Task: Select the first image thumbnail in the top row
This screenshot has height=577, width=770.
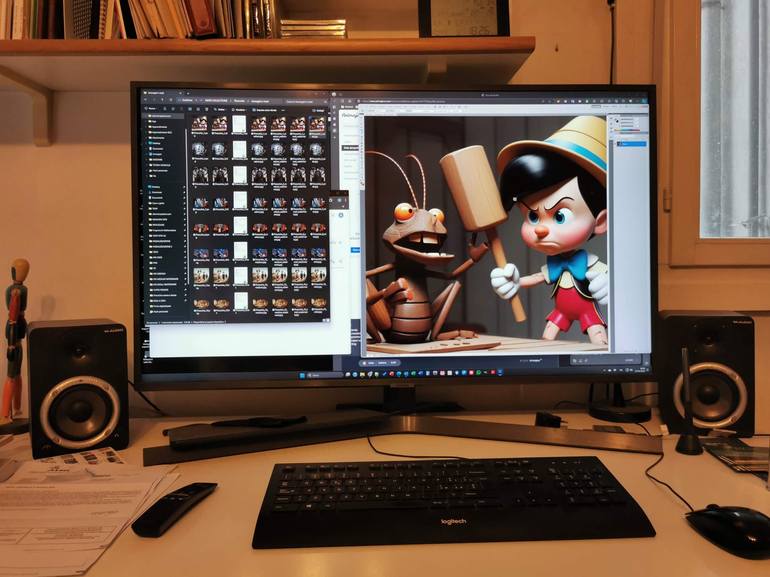Action: pos(199,124)
